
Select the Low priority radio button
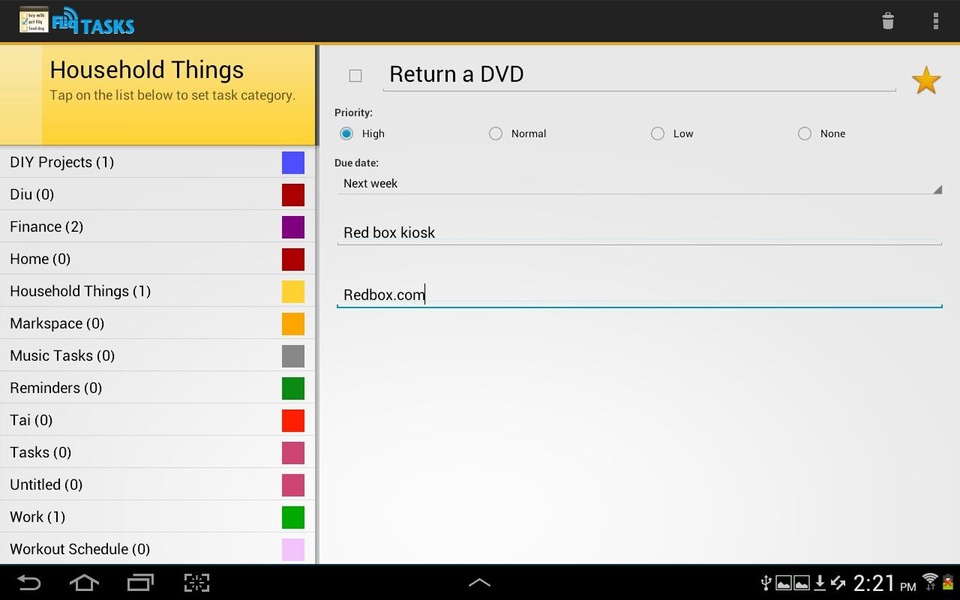(x=658, y=133)
